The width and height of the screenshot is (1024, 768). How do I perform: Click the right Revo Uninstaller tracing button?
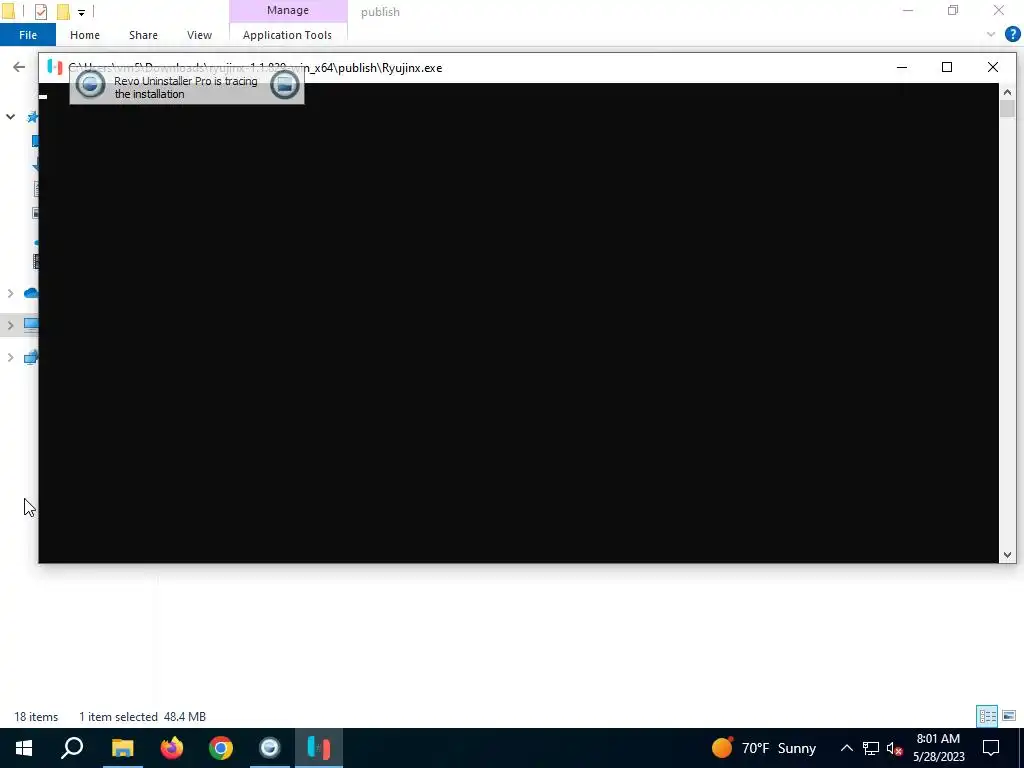click(x=284, y=84)
